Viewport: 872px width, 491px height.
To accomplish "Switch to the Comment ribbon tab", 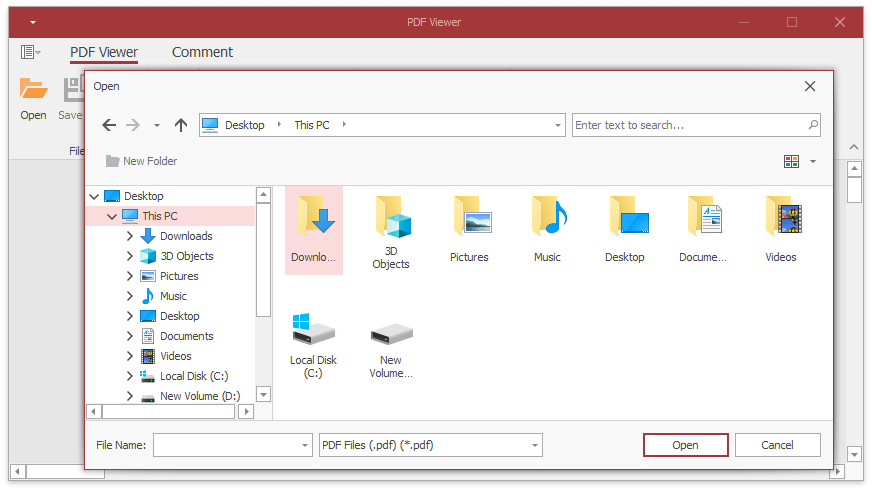I will click(x=202, y=52).
